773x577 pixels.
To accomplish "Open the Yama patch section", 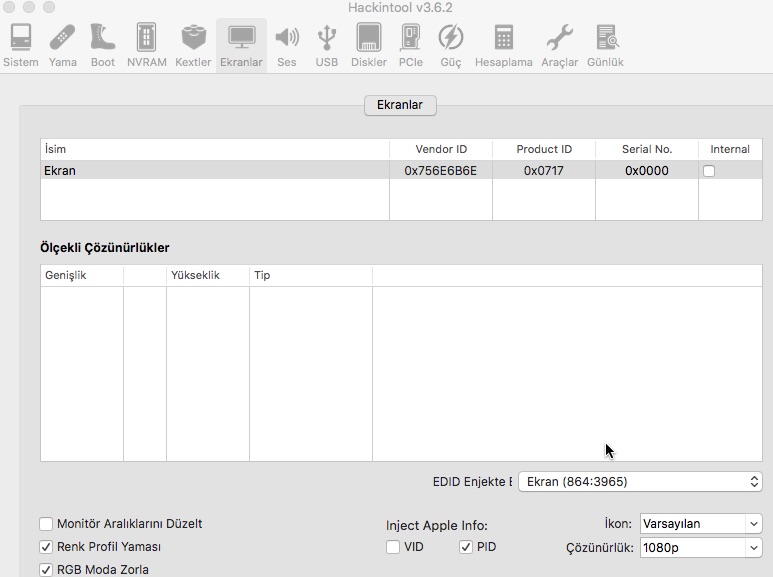I will (x=63, y=46).
